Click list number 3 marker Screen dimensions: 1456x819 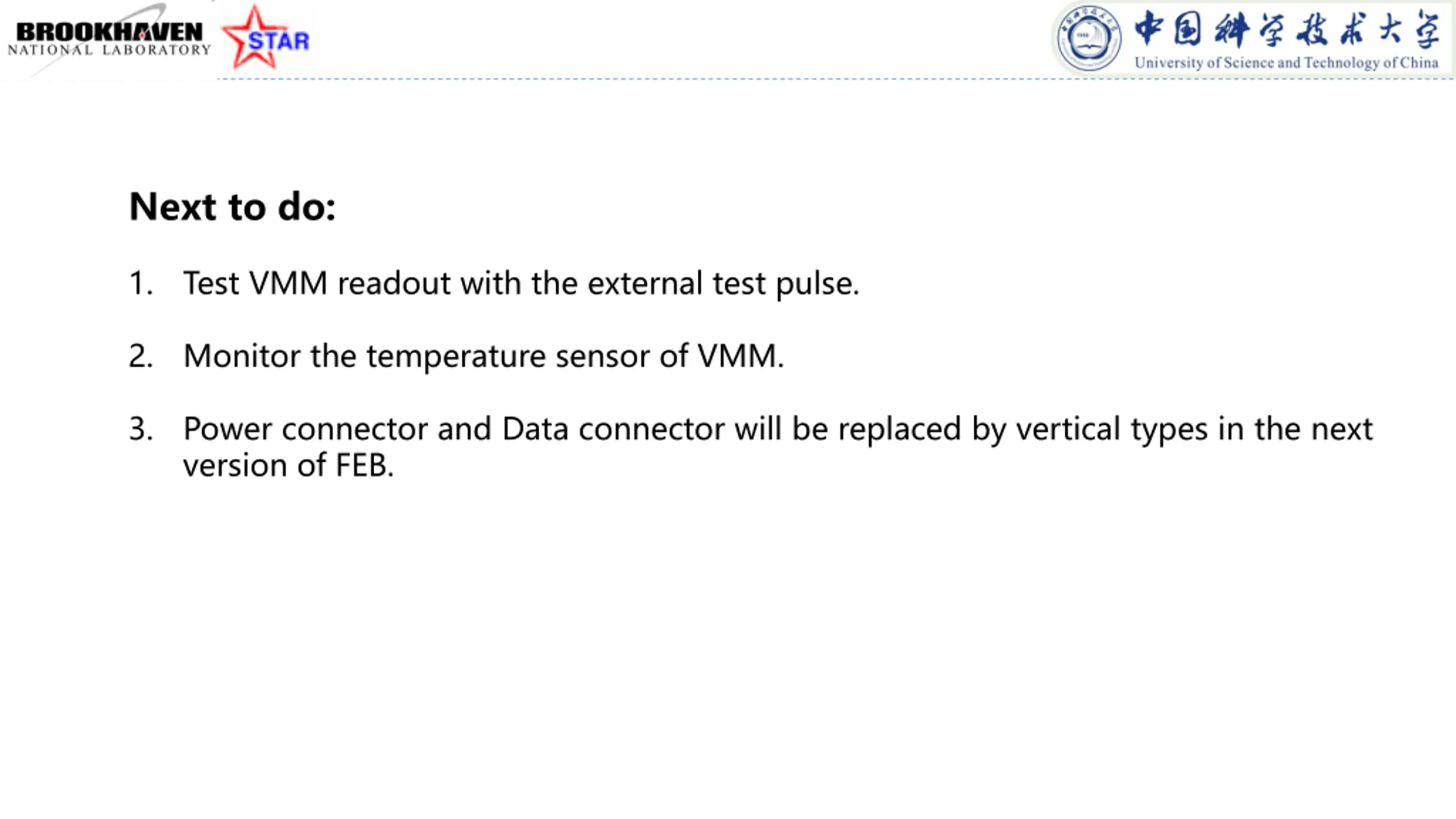[x=141, y=429]
